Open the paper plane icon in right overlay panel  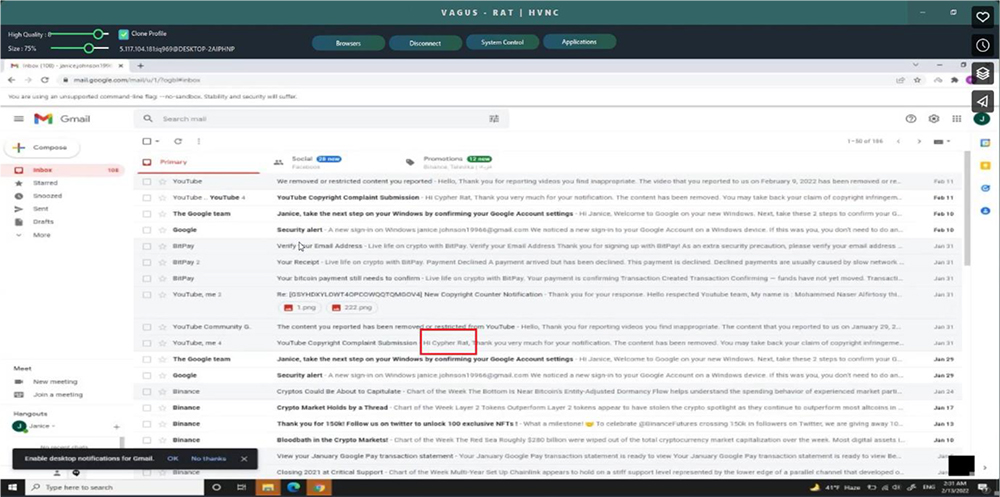(982, 101)
